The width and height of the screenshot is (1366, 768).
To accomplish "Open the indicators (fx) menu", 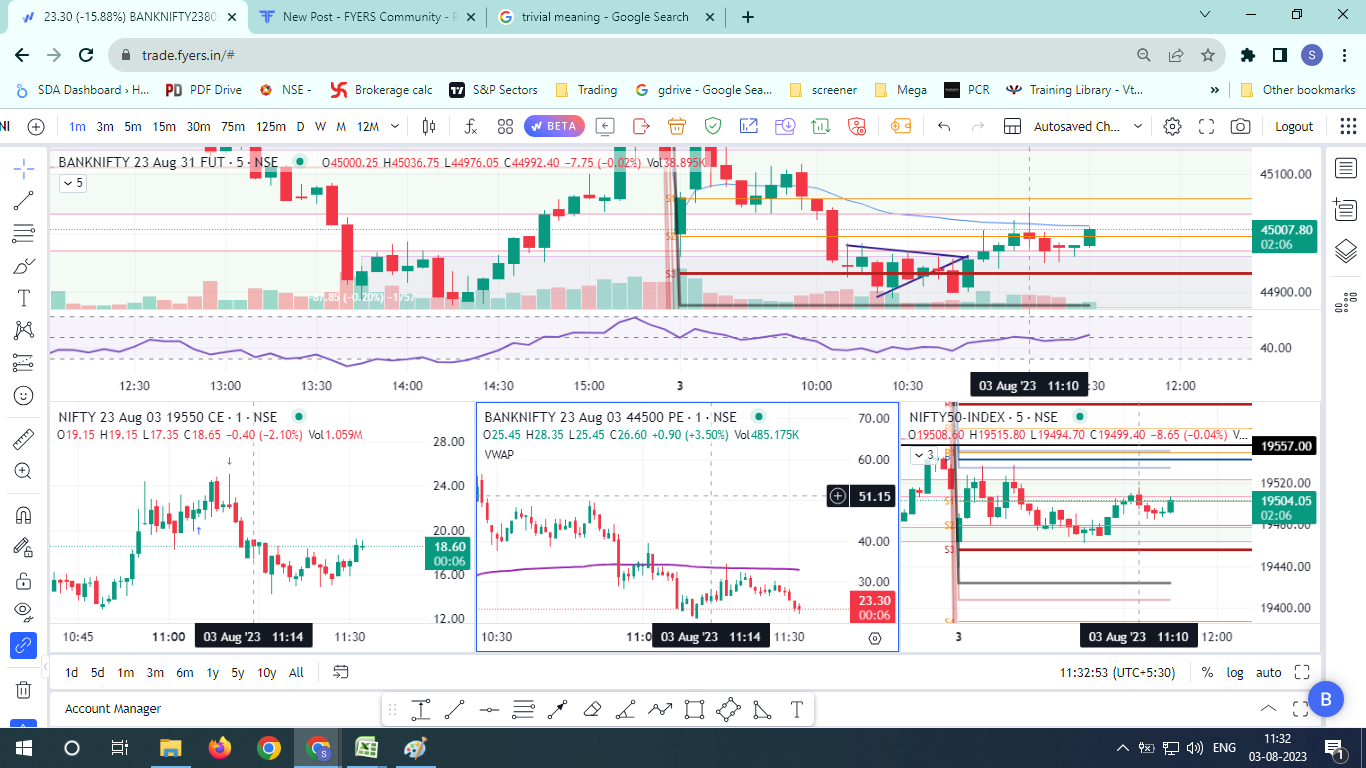I will [470, 127].
